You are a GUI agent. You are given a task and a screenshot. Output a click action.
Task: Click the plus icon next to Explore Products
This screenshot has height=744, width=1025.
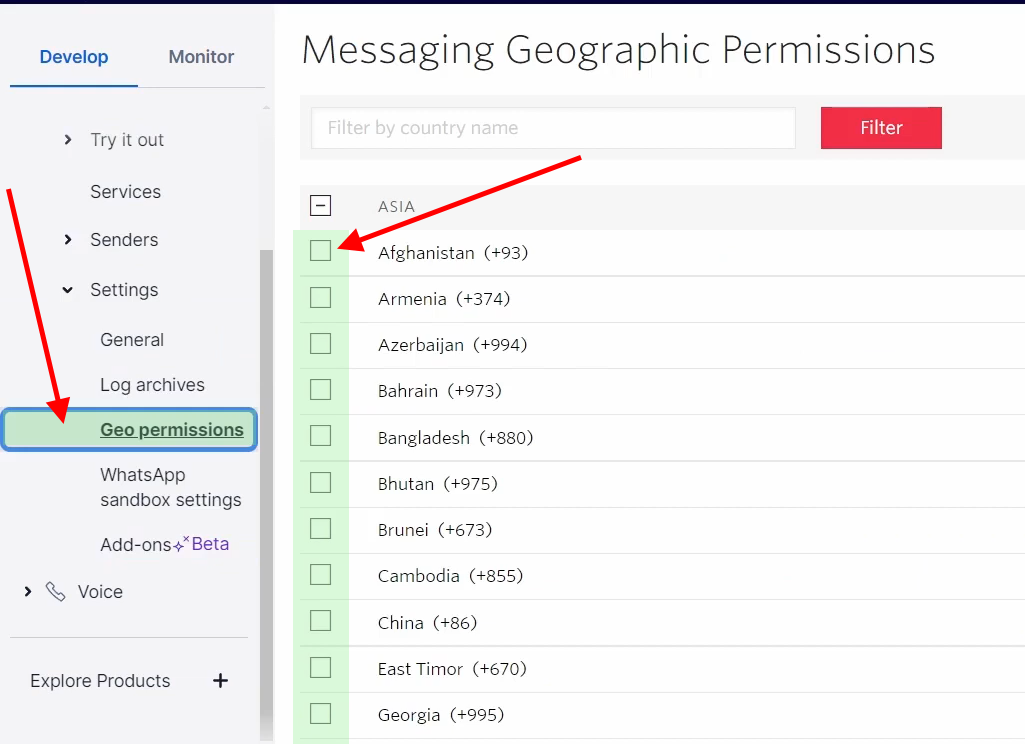221,681
